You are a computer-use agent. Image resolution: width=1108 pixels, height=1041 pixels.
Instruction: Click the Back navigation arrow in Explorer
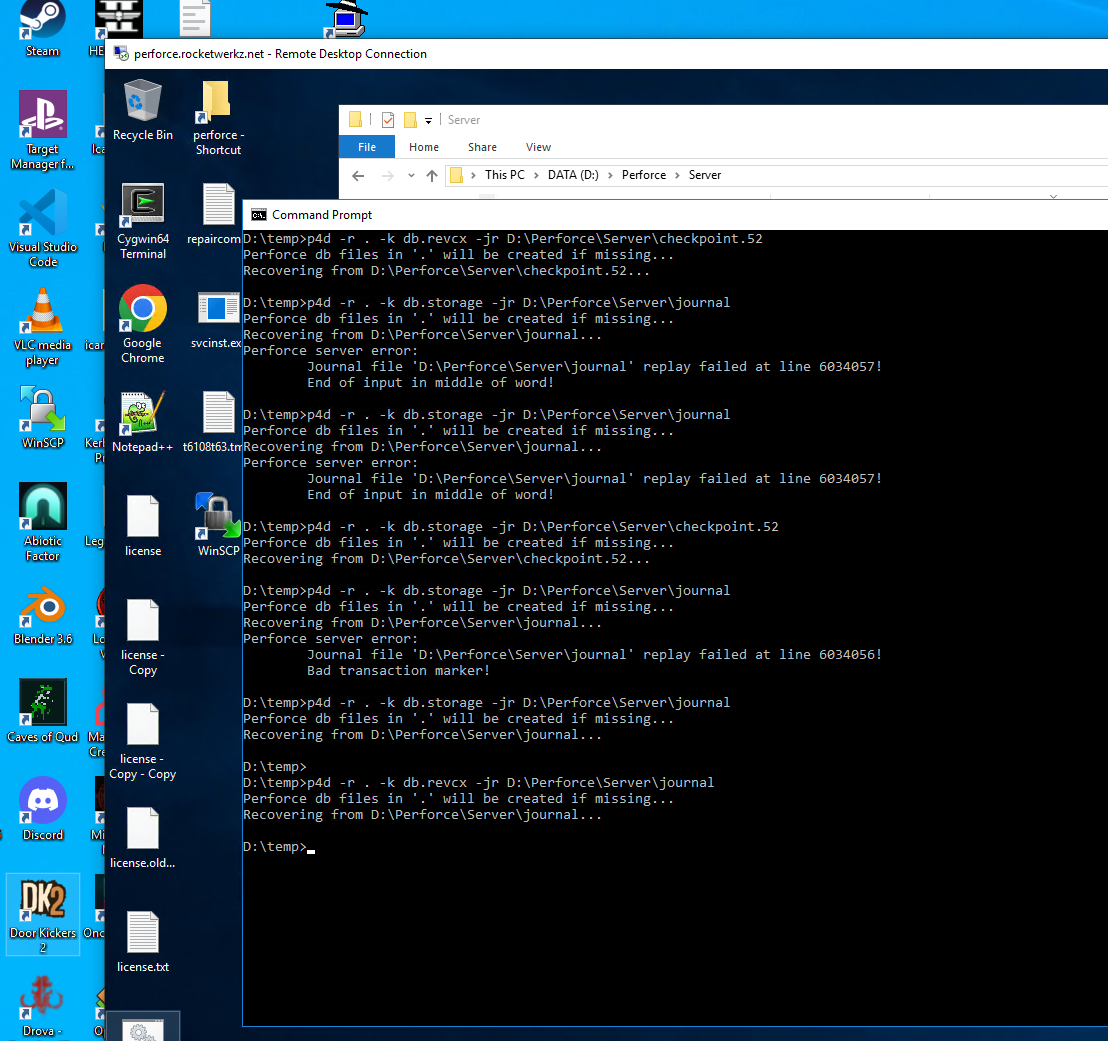(358, 176)
